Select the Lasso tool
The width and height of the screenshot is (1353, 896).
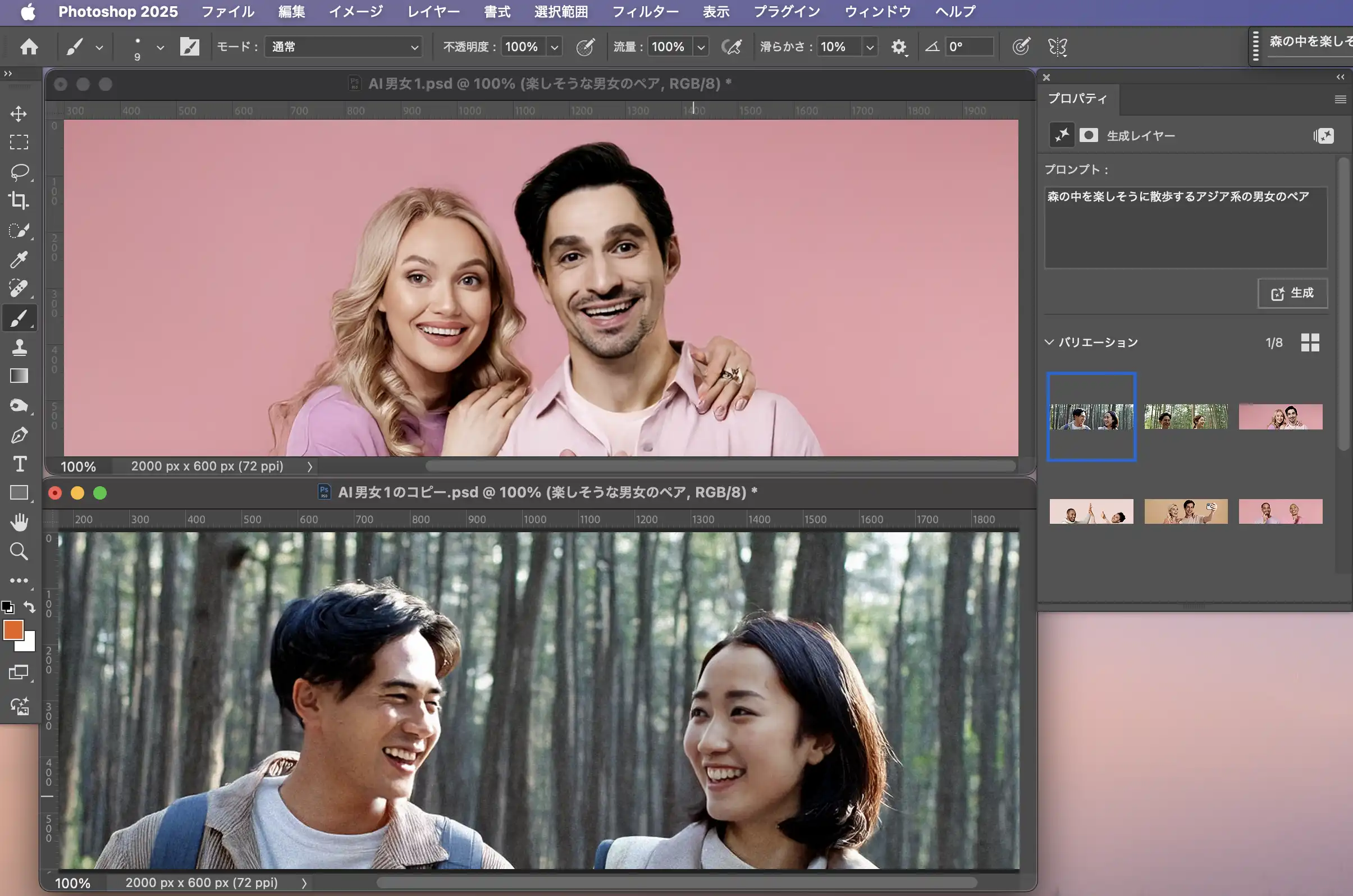pos(19,171)
